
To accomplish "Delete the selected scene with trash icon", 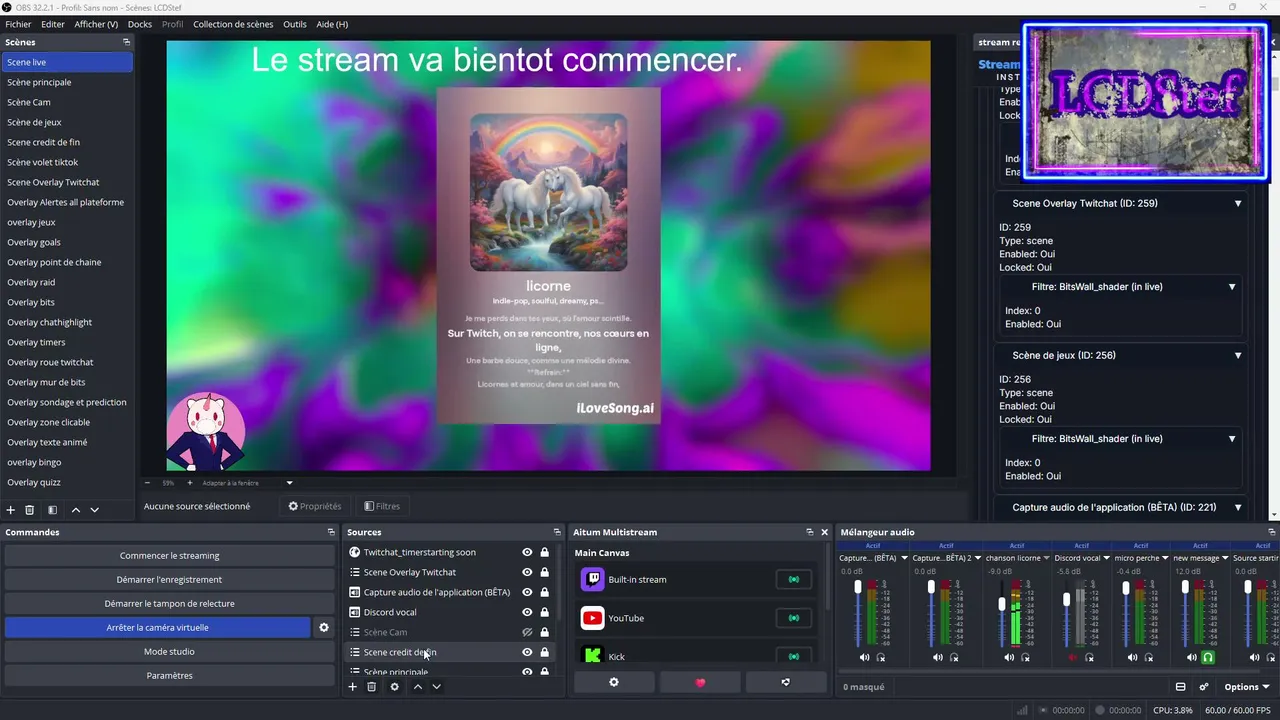I will [30, 510].
